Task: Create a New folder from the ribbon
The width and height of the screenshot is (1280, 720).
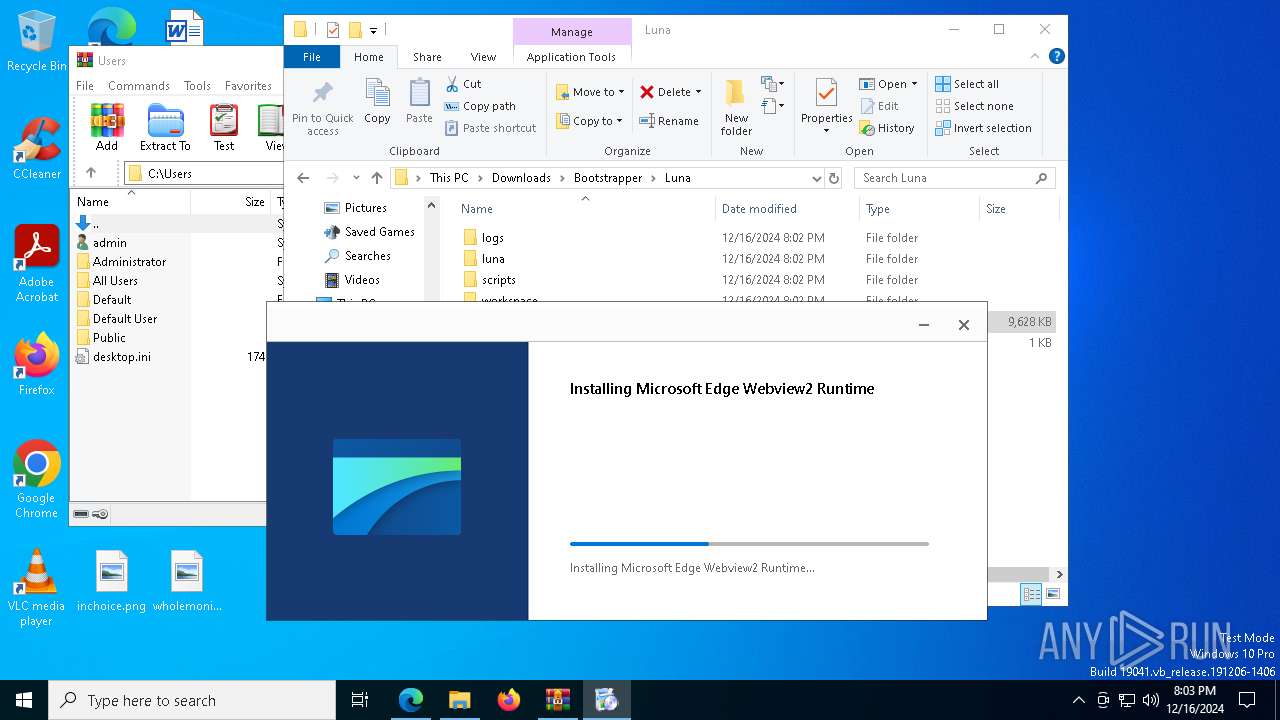Action: [x=736, y=108]
